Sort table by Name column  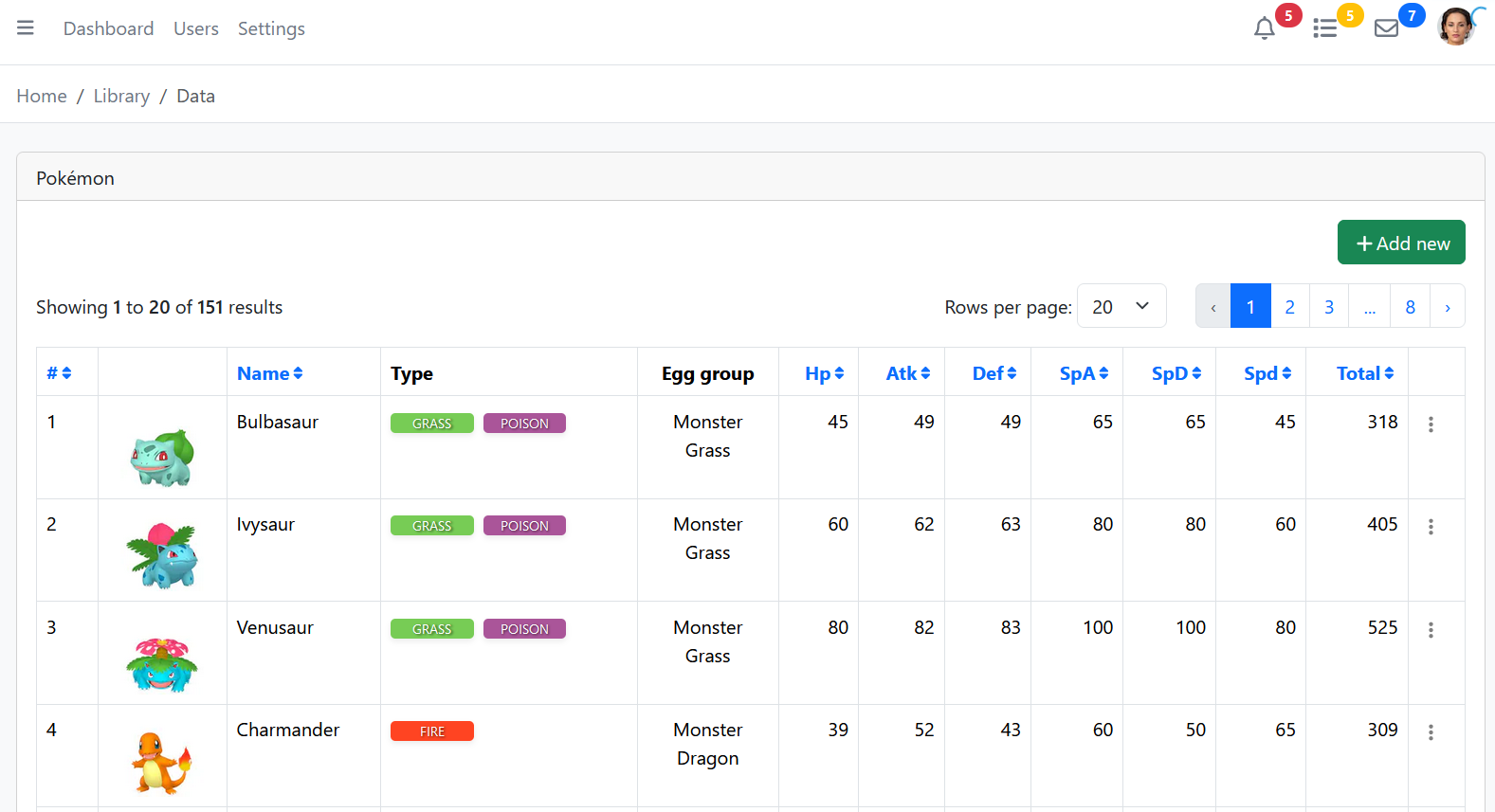[269, 373]
